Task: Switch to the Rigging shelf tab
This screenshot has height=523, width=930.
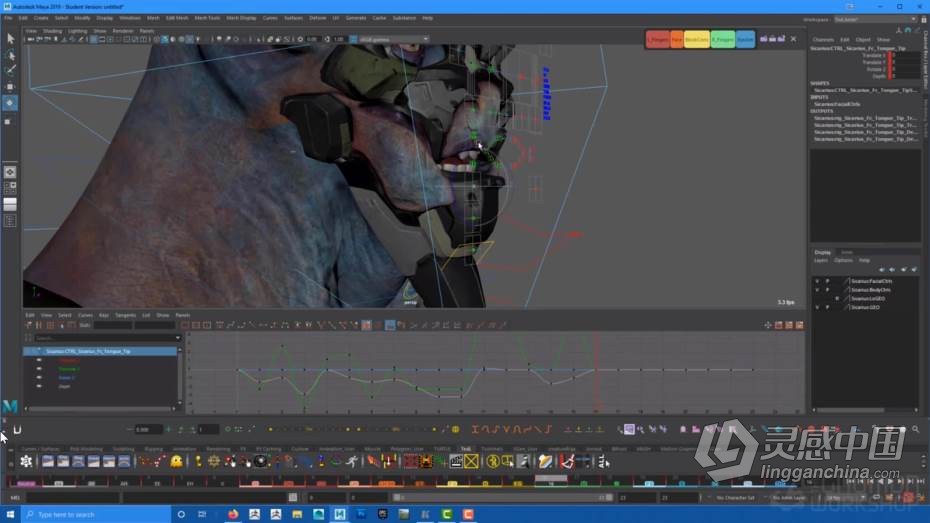Action: pos(153,449)
